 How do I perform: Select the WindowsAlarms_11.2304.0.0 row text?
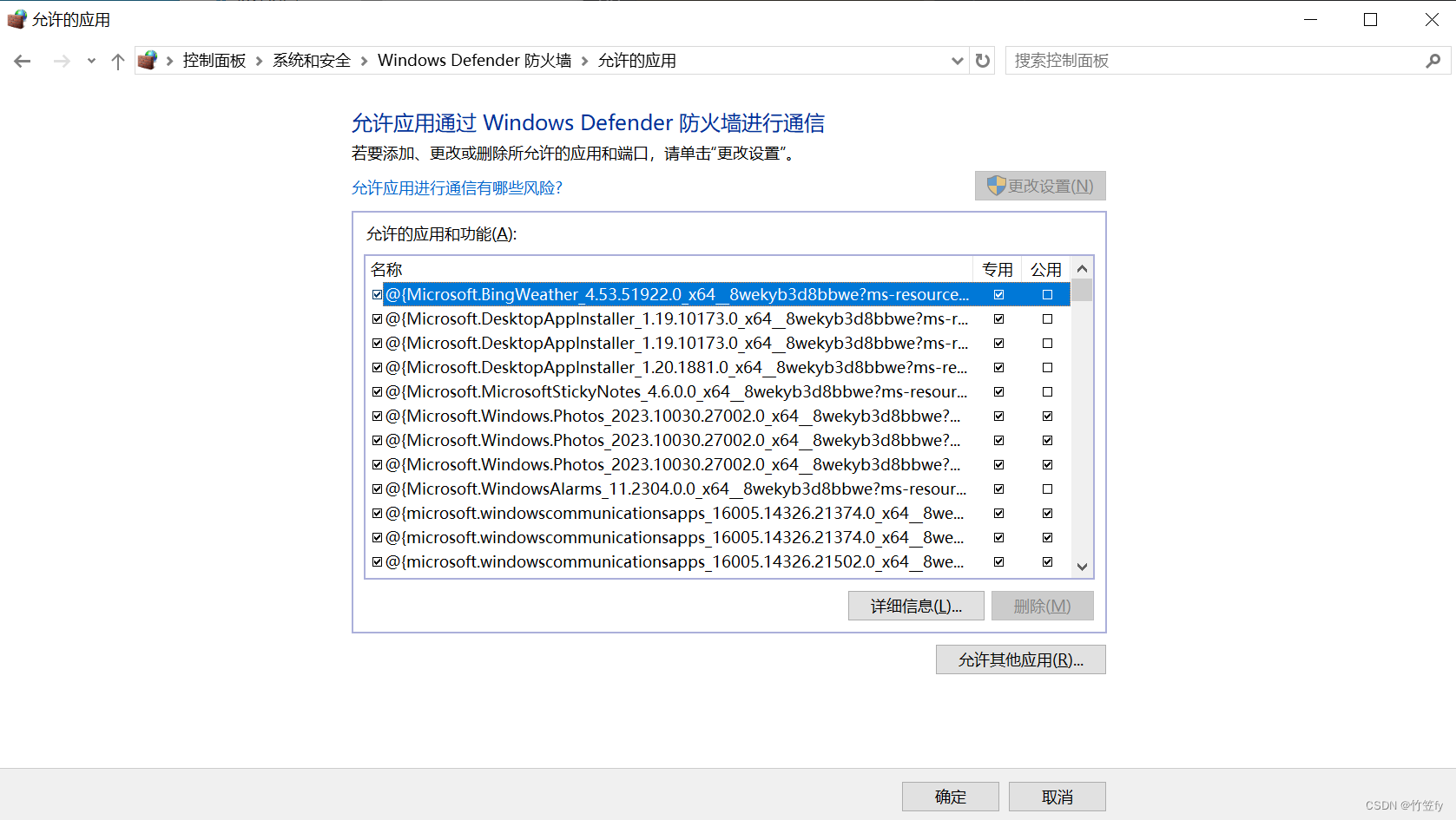676,489
